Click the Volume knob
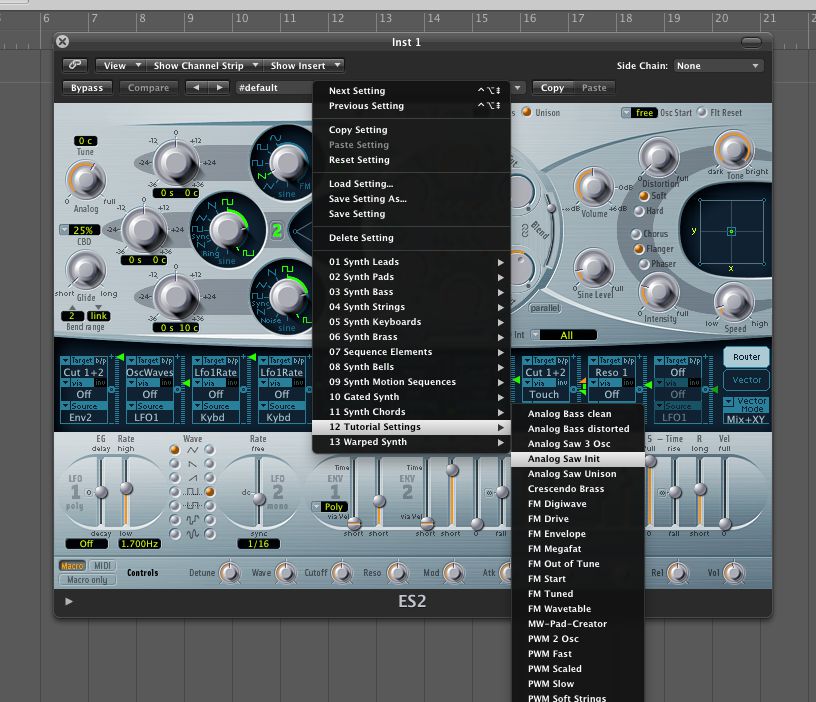The height and width of the screenshot is (702, 816). click(593, 187)
